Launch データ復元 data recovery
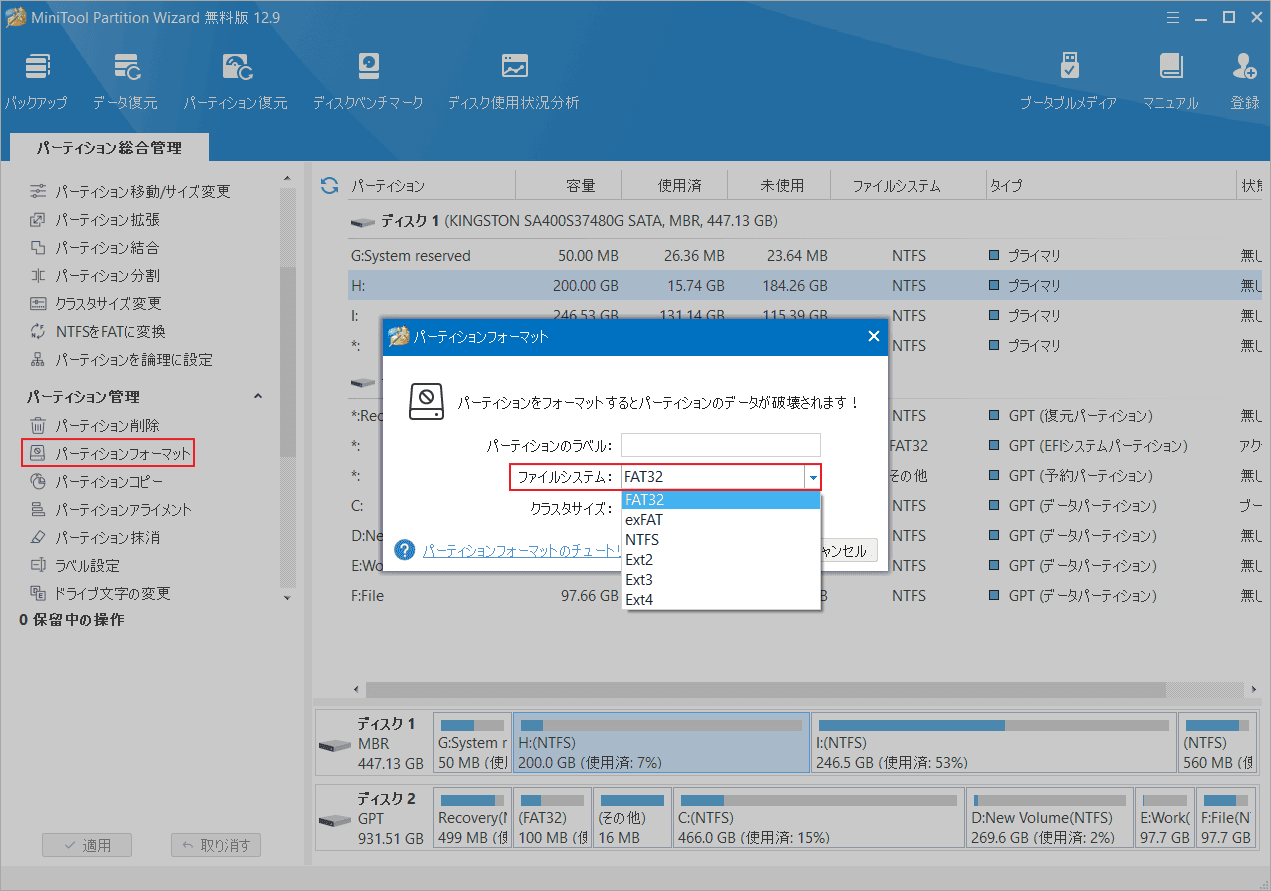This screenshot has height=891, width=1271. 125,82
